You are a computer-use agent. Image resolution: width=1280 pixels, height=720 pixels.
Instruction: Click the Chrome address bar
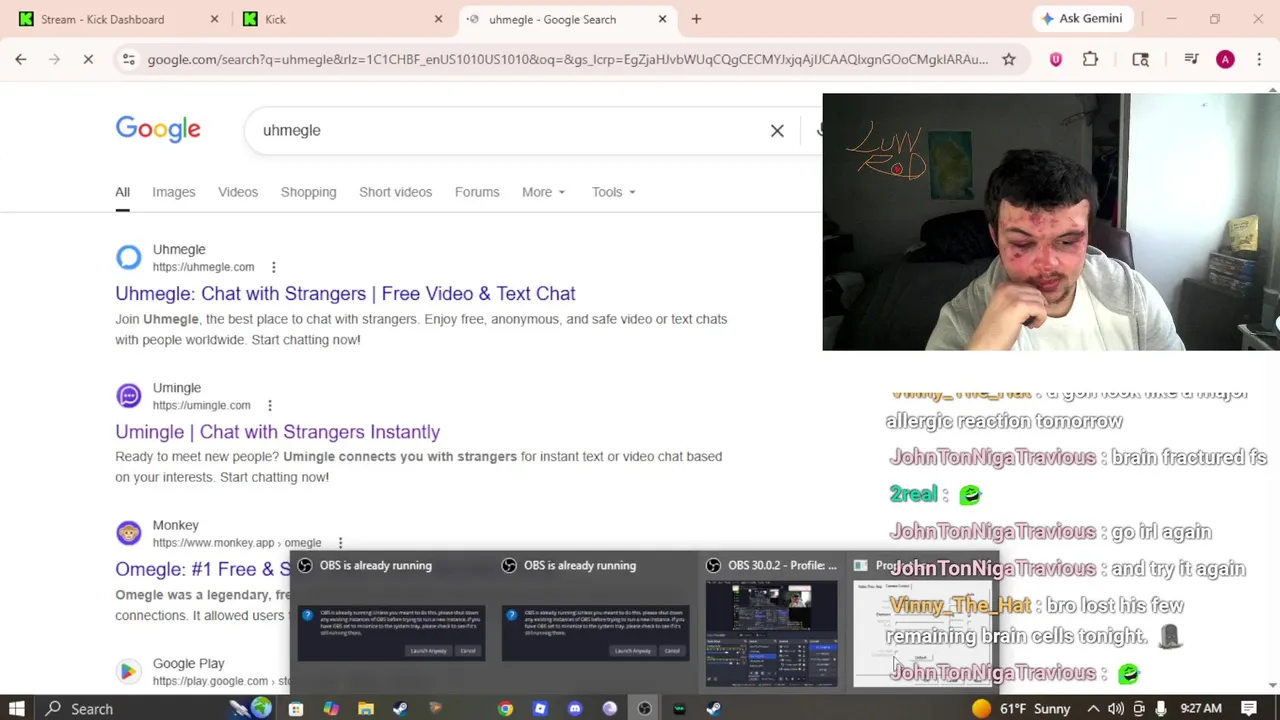tap(567, 59)
